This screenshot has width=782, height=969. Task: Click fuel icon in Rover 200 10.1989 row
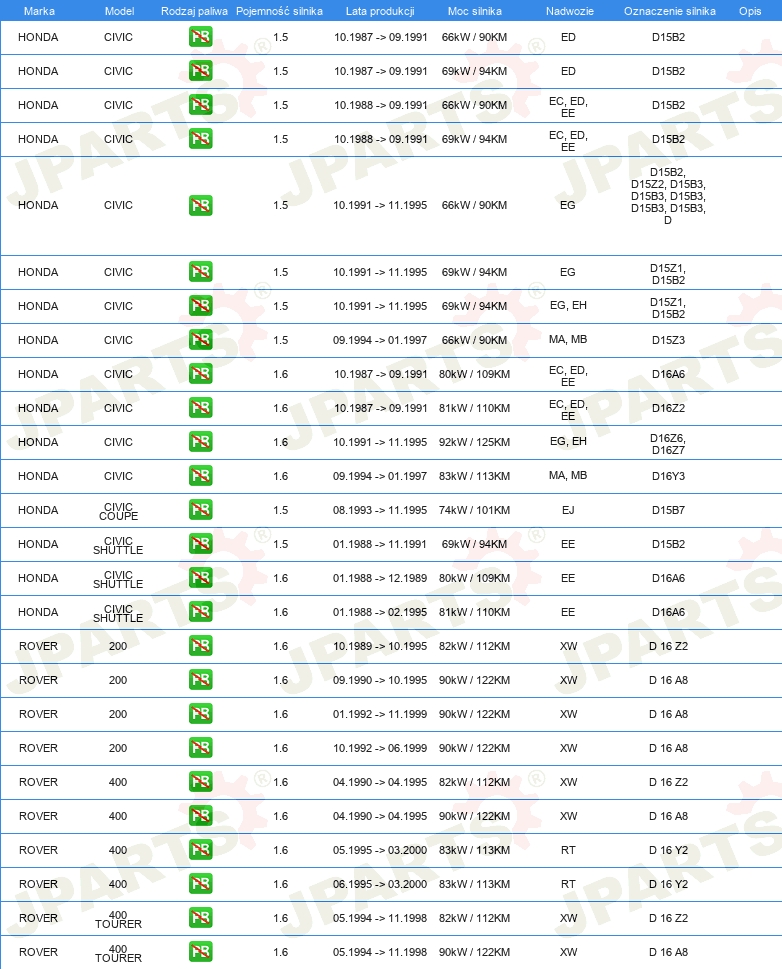tap(200, 646)
